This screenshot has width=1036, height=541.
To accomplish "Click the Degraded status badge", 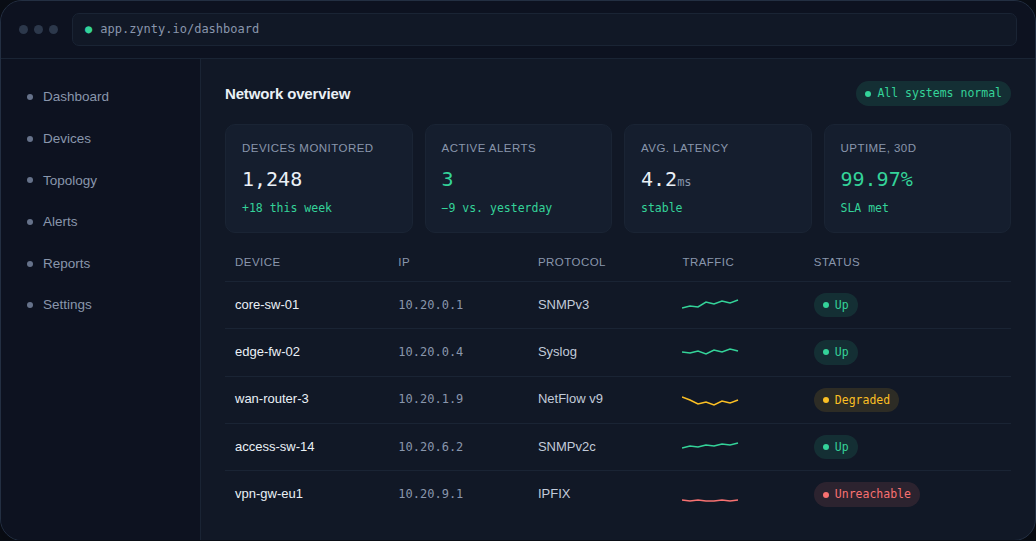I will pyautogui.click(x=856, y=400).
